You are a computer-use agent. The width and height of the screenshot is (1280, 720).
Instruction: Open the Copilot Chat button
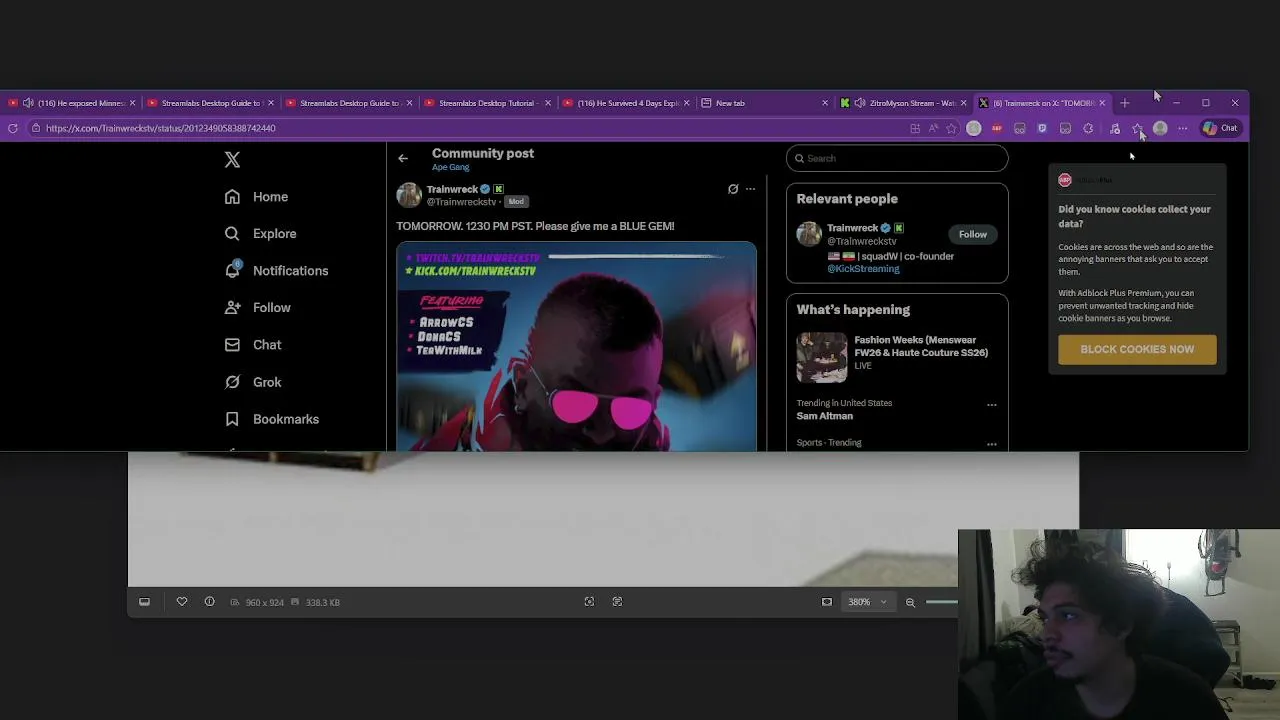pos(1220,128)
